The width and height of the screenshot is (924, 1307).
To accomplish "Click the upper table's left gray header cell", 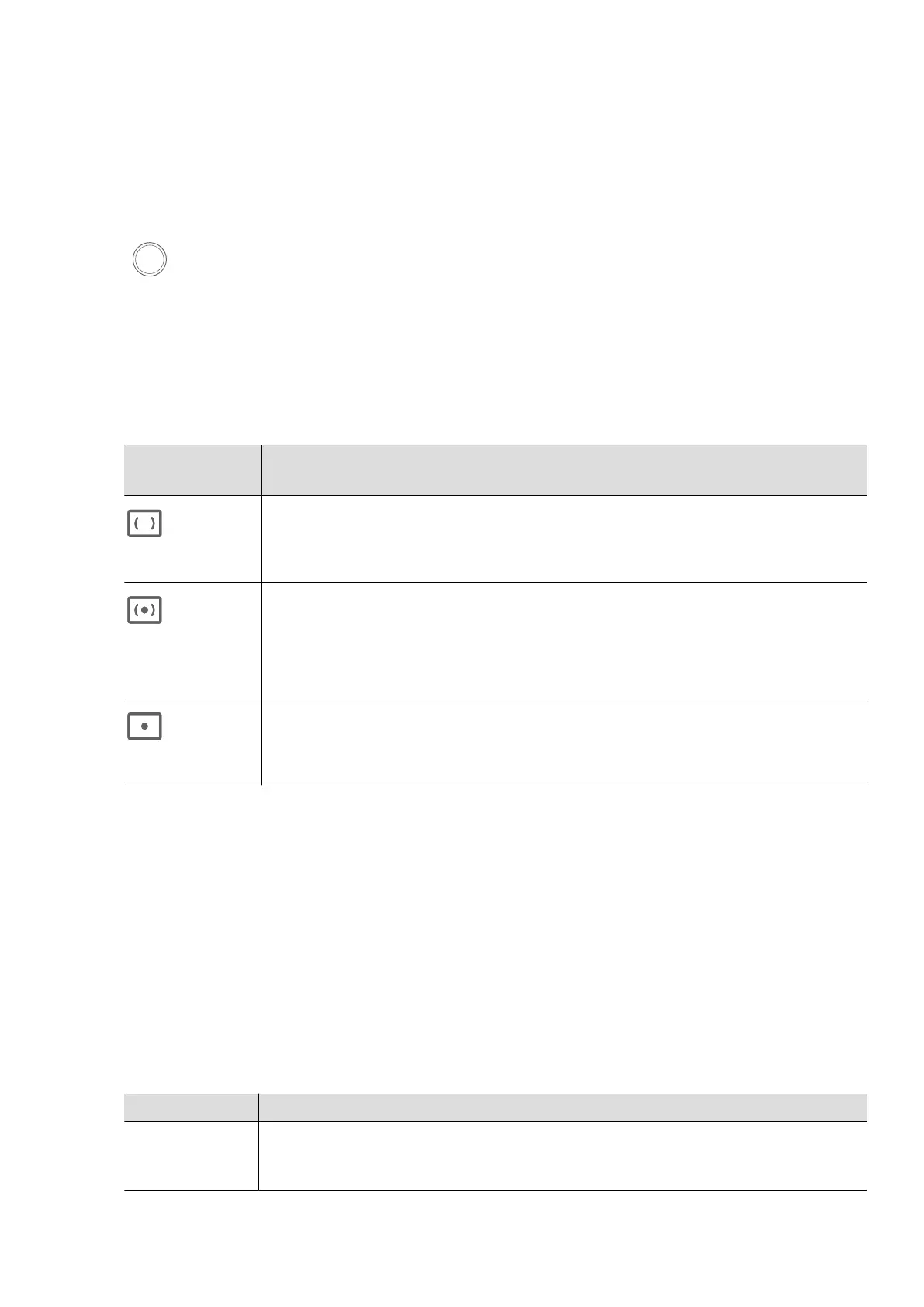I will (x=192, y=470).
